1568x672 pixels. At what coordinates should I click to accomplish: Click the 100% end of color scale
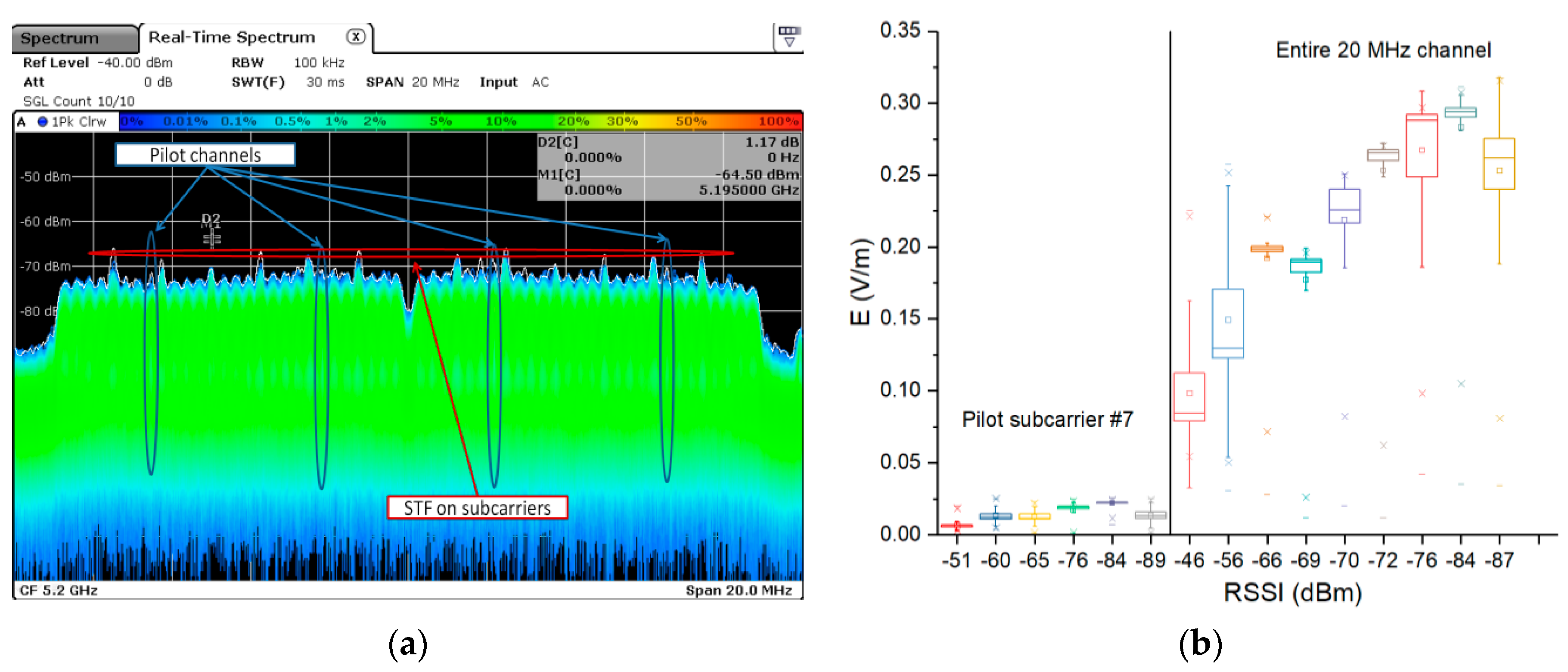click(779, 122)
